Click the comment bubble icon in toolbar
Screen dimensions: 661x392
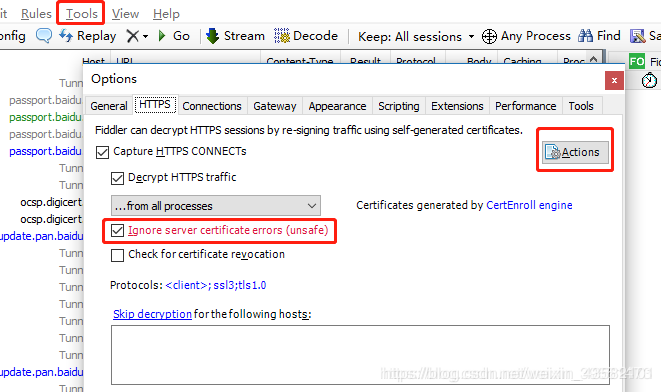[x=44, y=36]
